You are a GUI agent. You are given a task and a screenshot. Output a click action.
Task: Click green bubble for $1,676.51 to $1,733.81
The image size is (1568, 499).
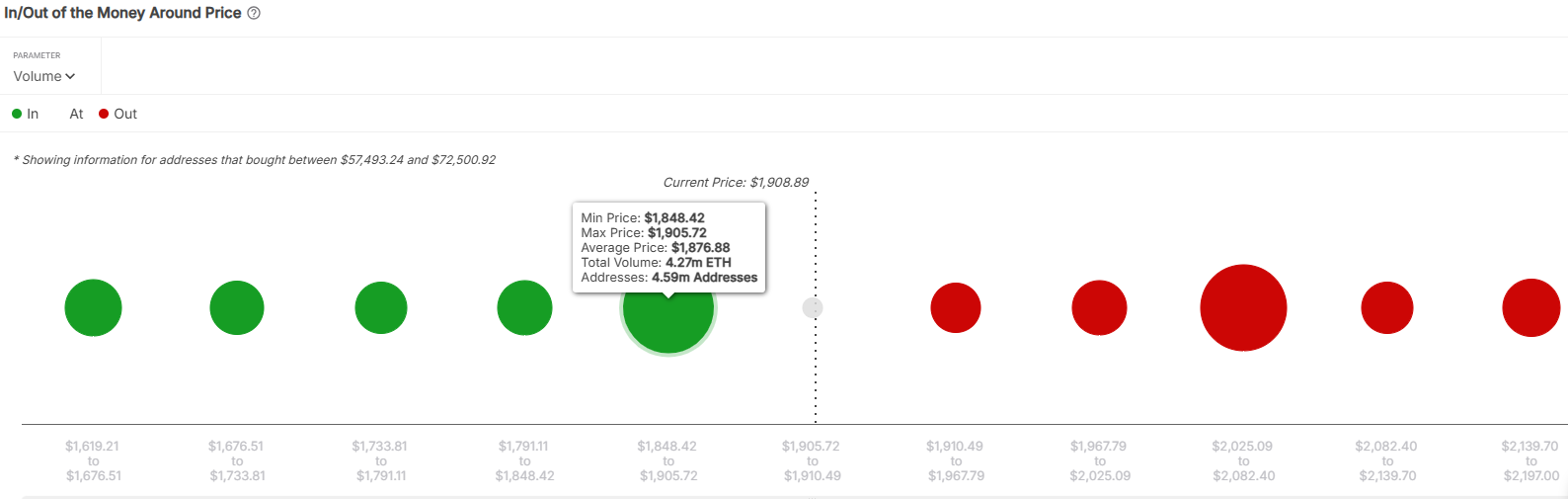(237, 308)
